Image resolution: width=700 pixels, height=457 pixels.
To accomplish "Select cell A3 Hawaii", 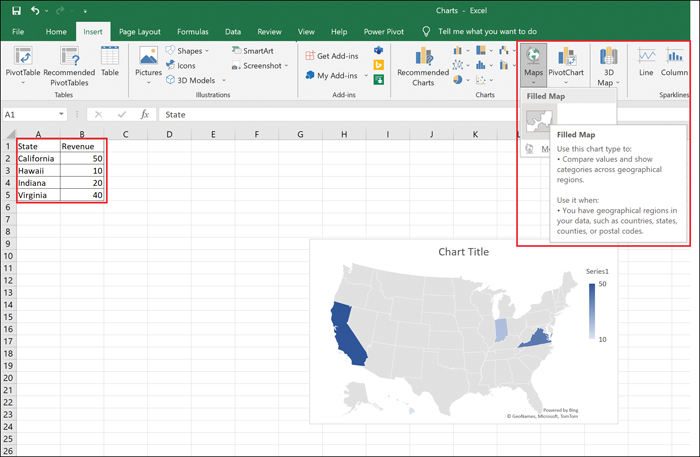I will pyautogui.click(x=38, y=170).
